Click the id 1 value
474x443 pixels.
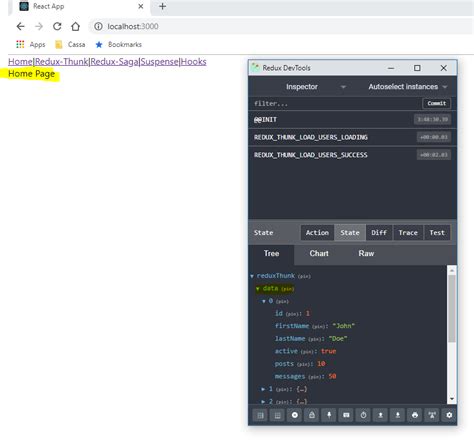point(308,313)
